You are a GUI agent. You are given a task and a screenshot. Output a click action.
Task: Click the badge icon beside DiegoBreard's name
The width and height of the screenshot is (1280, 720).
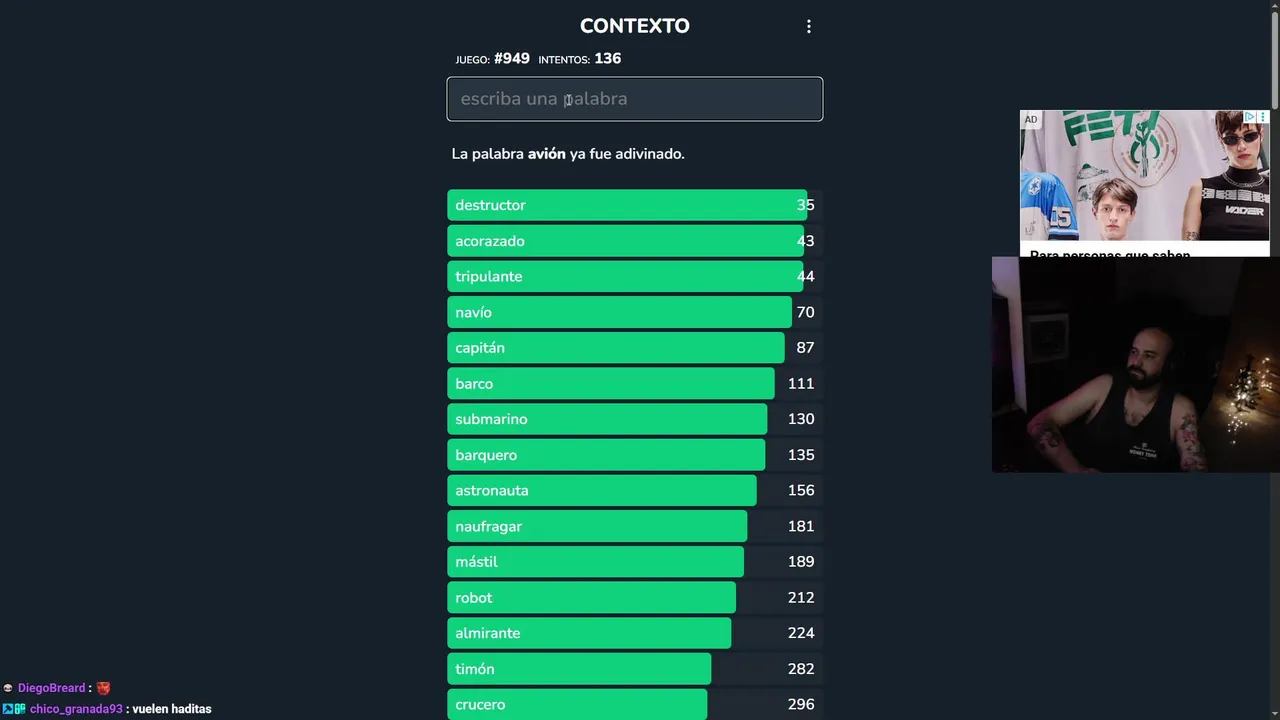coord(8,688)
